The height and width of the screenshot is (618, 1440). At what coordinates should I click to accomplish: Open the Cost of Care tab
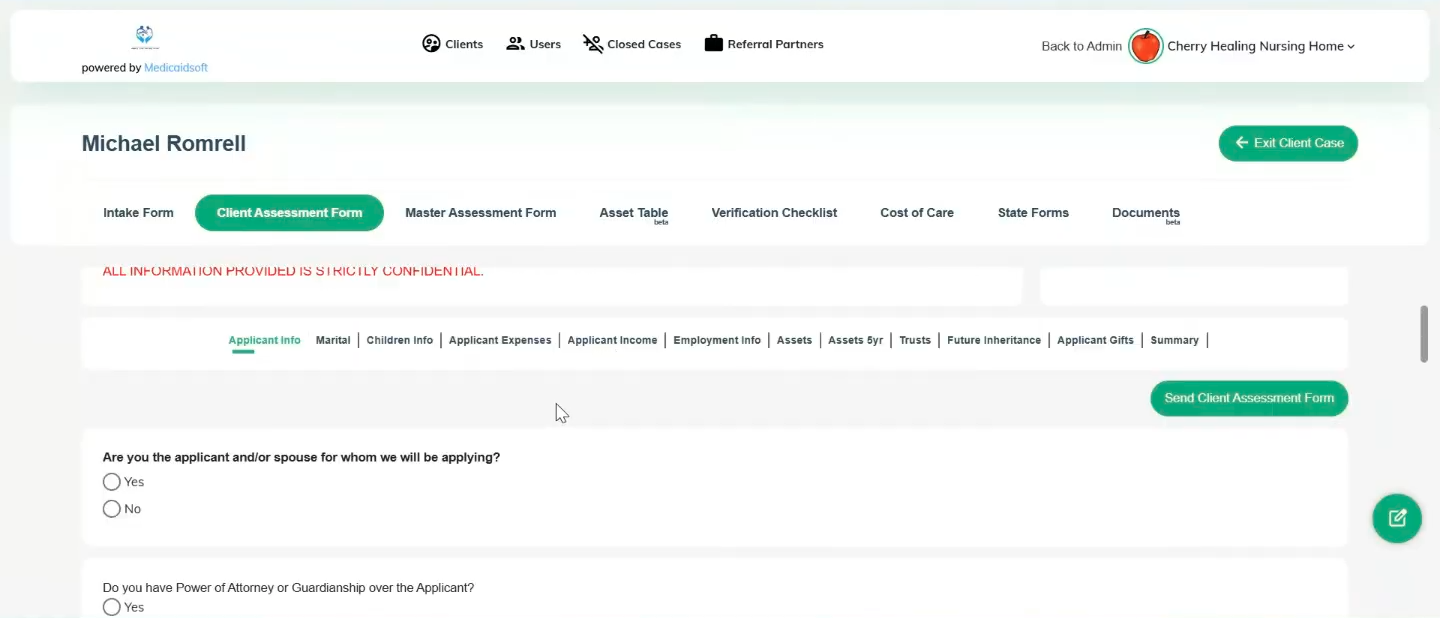(917, 213)
